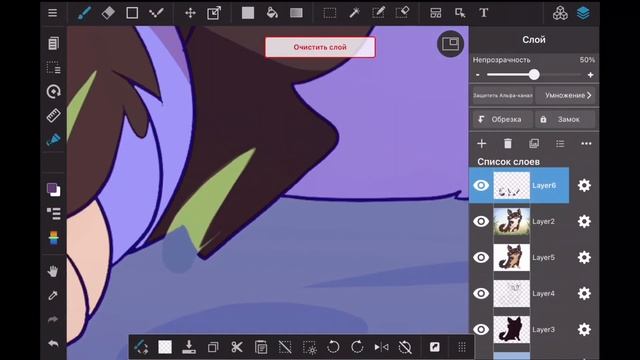640x360 pixels.
Task: Hide Layer6 with its eye icon
Action: 481,185
